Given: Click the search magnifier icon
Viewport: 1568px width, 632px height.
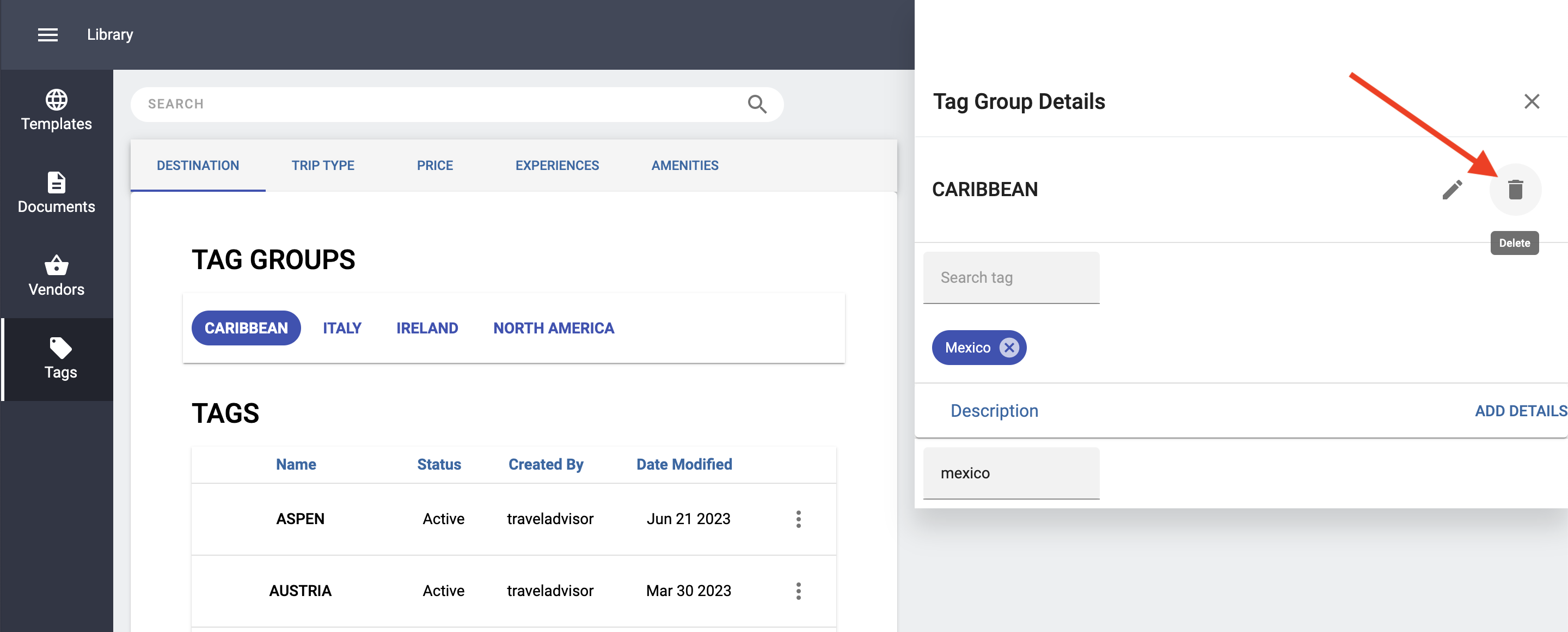Looking at the screenshot, I should coord(757,104).
